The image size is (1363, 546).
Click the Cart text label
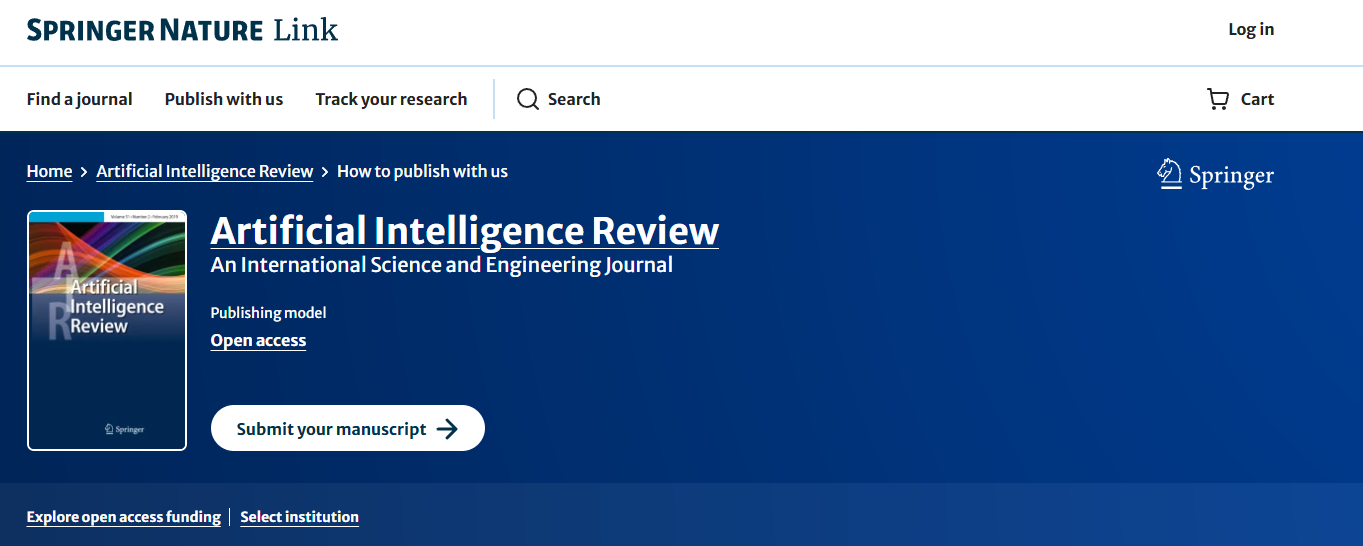pyautogui.click(x=1257, y=99)
